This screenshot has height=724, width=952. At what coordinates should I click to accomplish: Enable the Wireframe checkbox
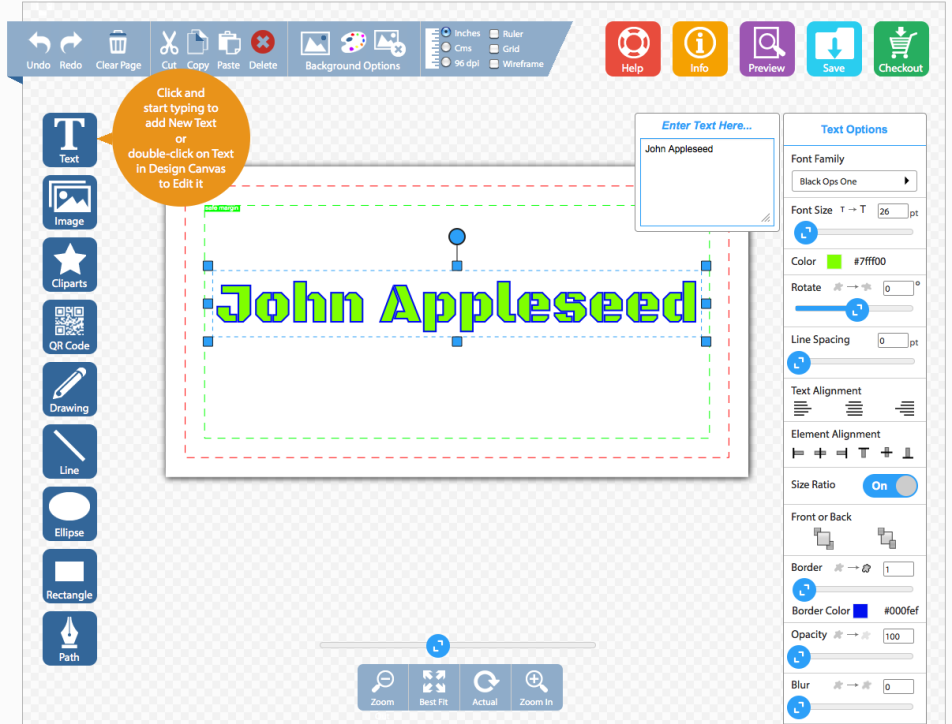(x=494, y=64)
